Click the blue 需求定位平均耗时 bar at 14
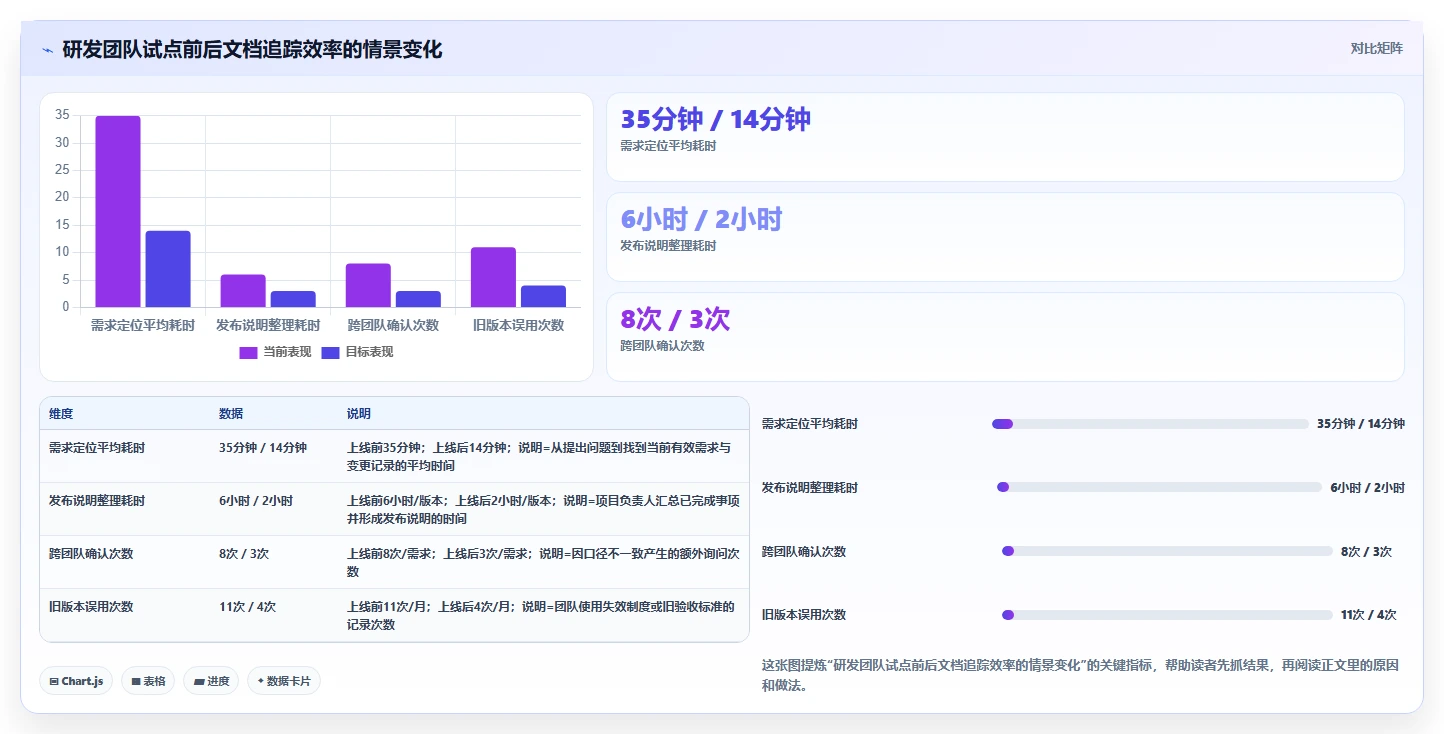Screen dimensions: 1444x734 168,269
